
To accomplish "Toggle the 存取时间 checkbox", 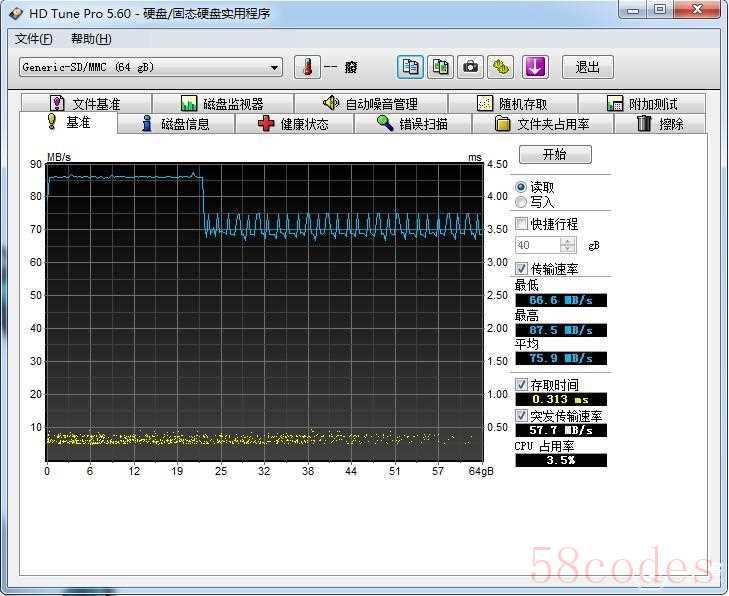I will point(522,384).
